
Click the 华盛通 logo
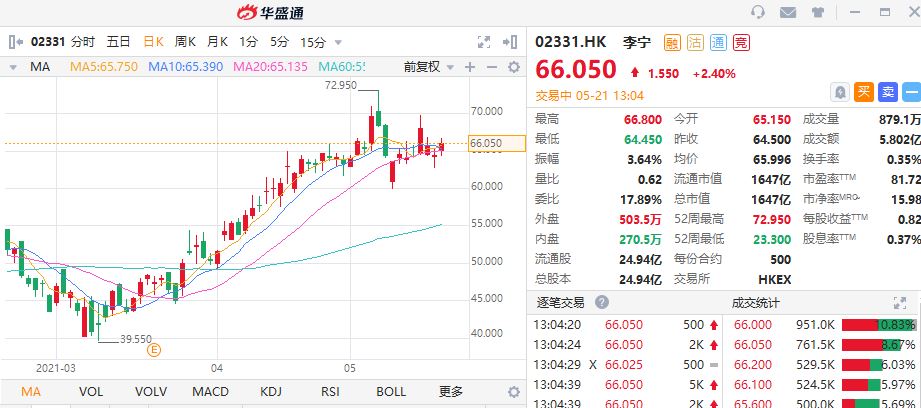[x=271, y=12]
